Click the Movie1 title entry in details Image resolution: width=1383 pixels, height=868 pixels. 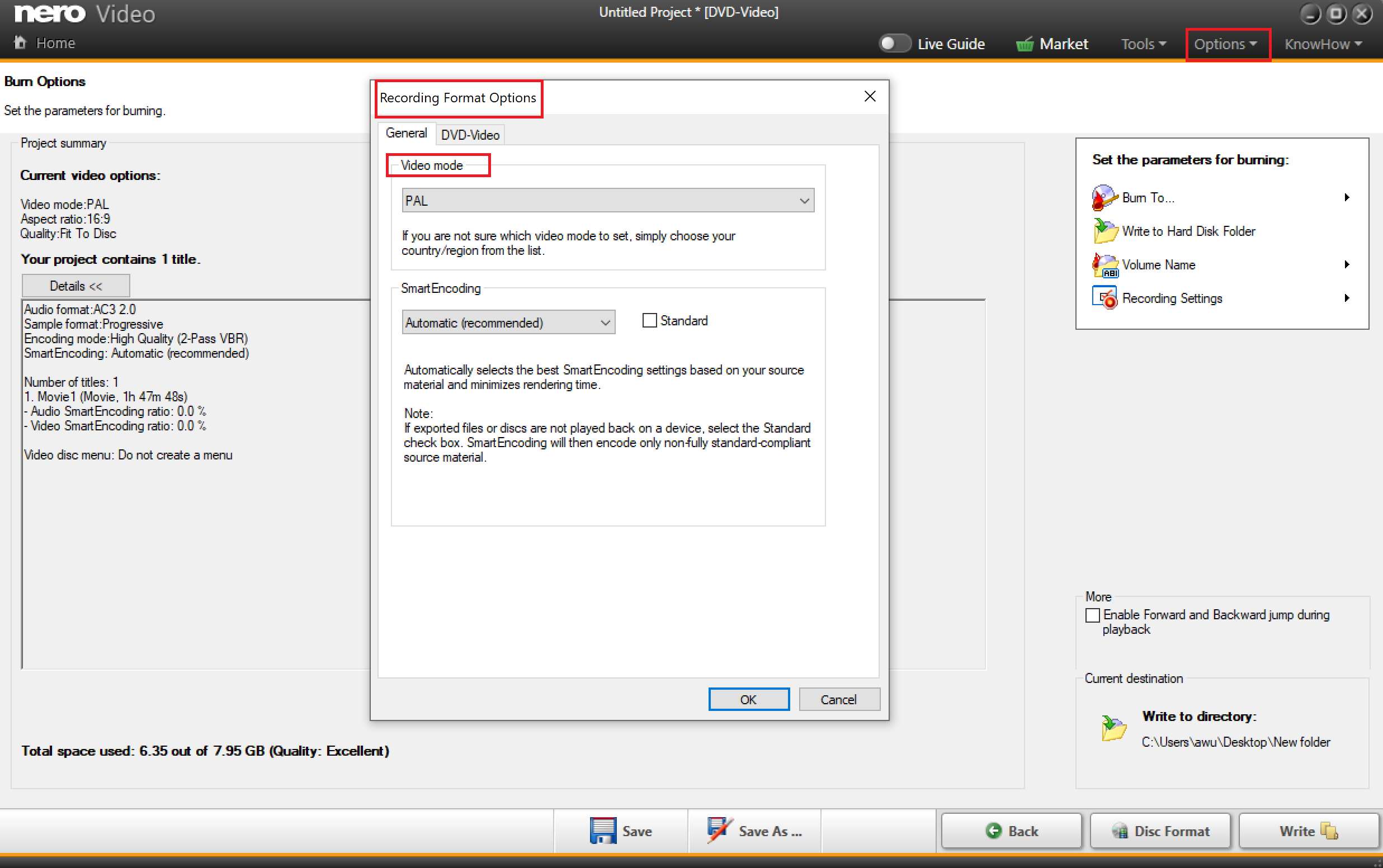point(106,397)
